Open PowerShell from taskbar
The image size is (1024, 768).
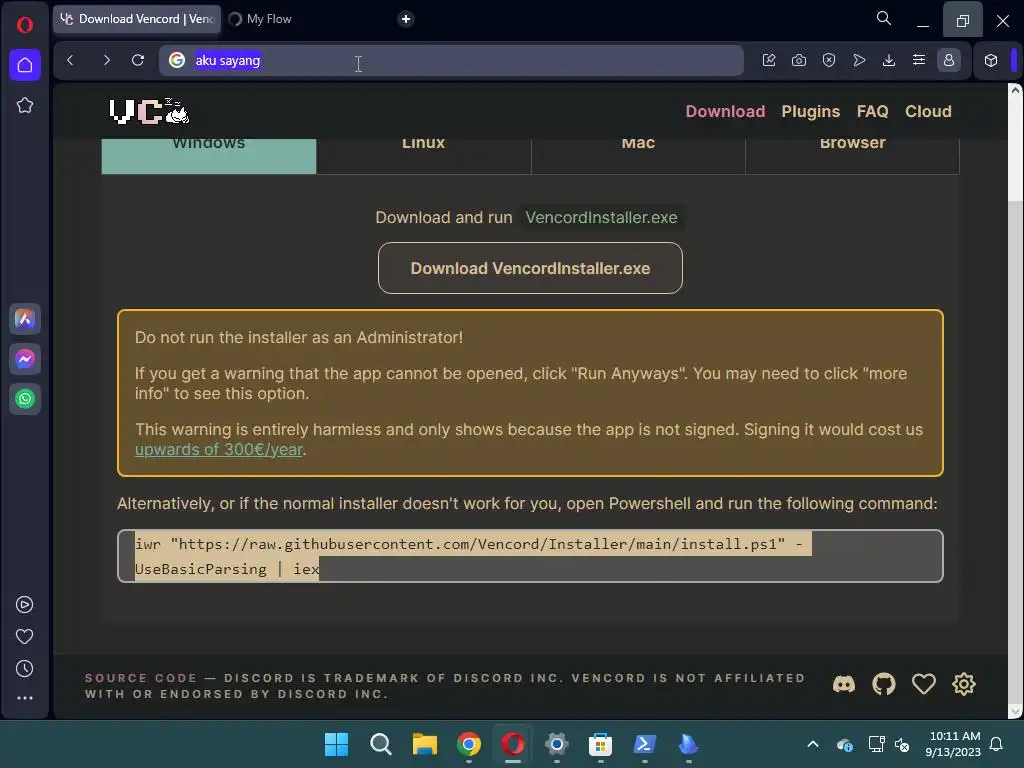pyautogui.click(x=645, y=744)
